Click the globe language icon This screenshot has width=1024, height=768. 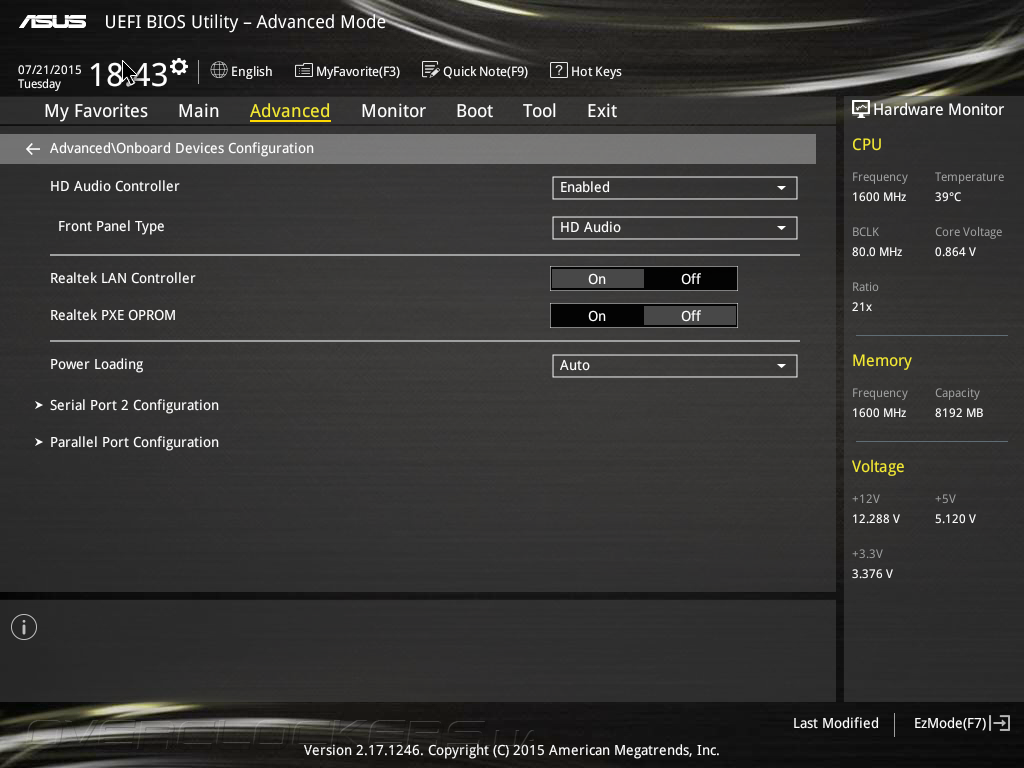click(x=219, y=70)
